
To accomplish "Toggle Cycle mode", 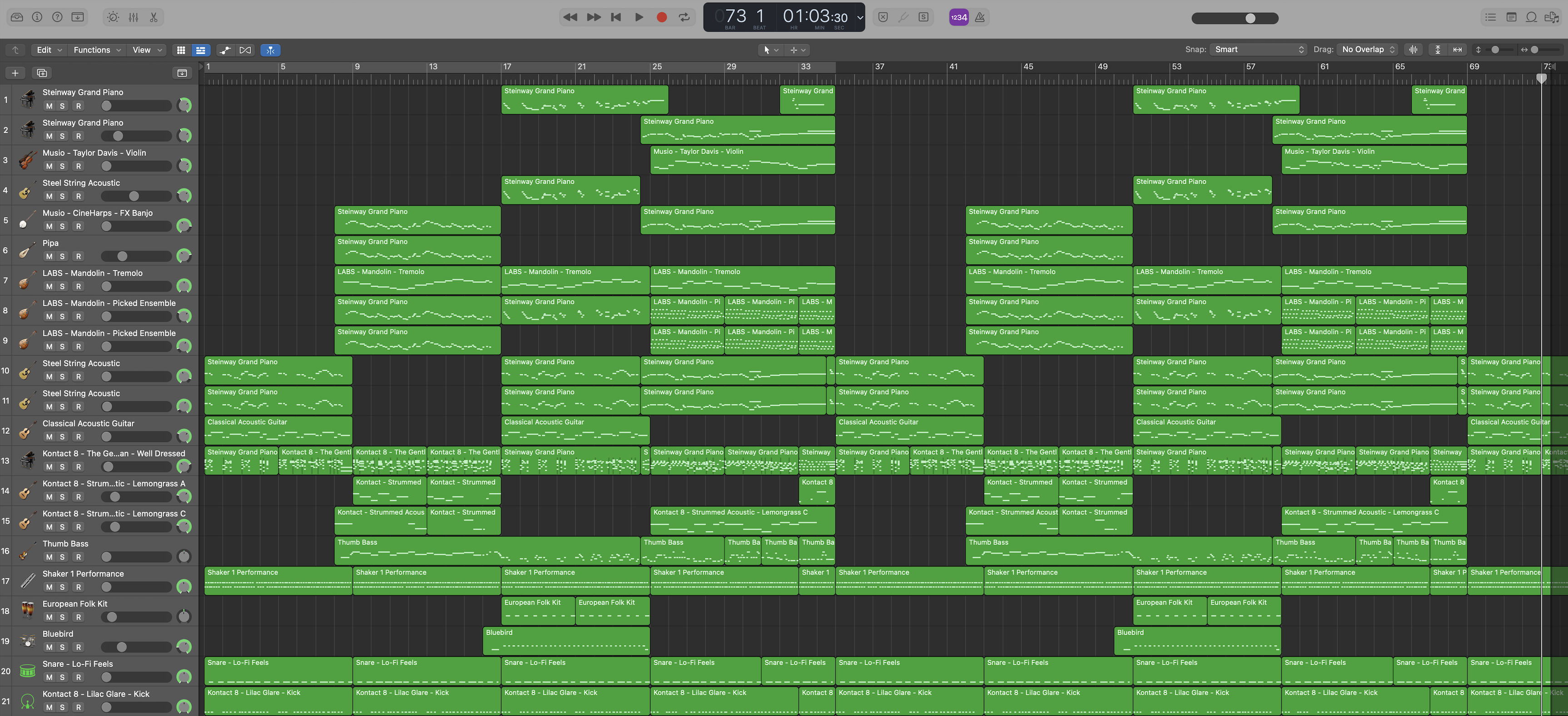I will click(684, 17).
